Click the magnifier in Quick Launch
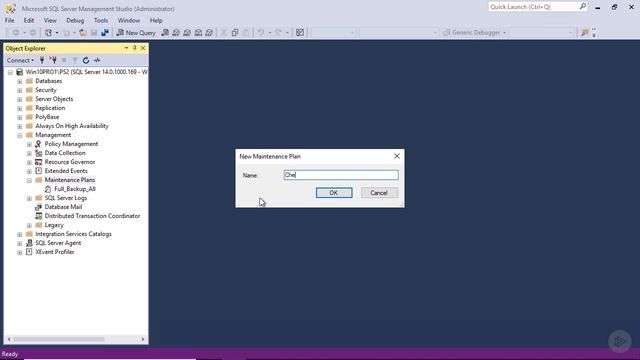 pos(582,7)
